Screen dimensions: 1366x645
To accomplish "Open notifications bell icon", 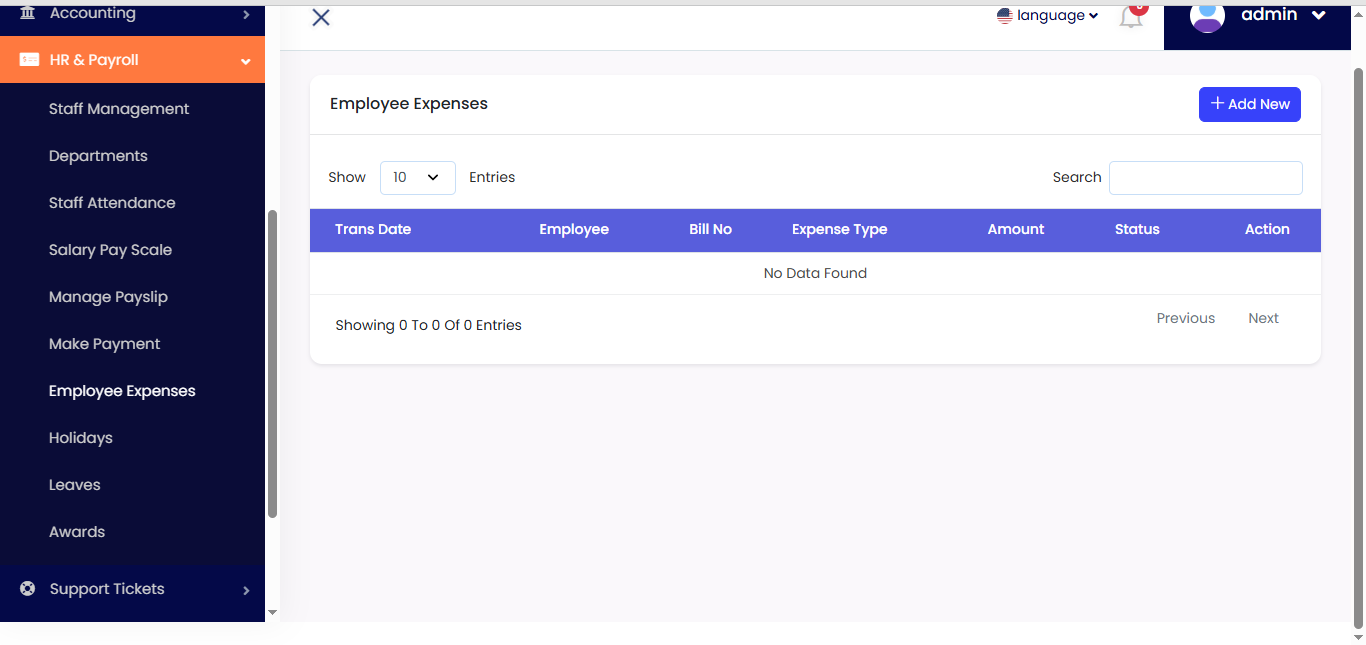I will [1131, 16].
